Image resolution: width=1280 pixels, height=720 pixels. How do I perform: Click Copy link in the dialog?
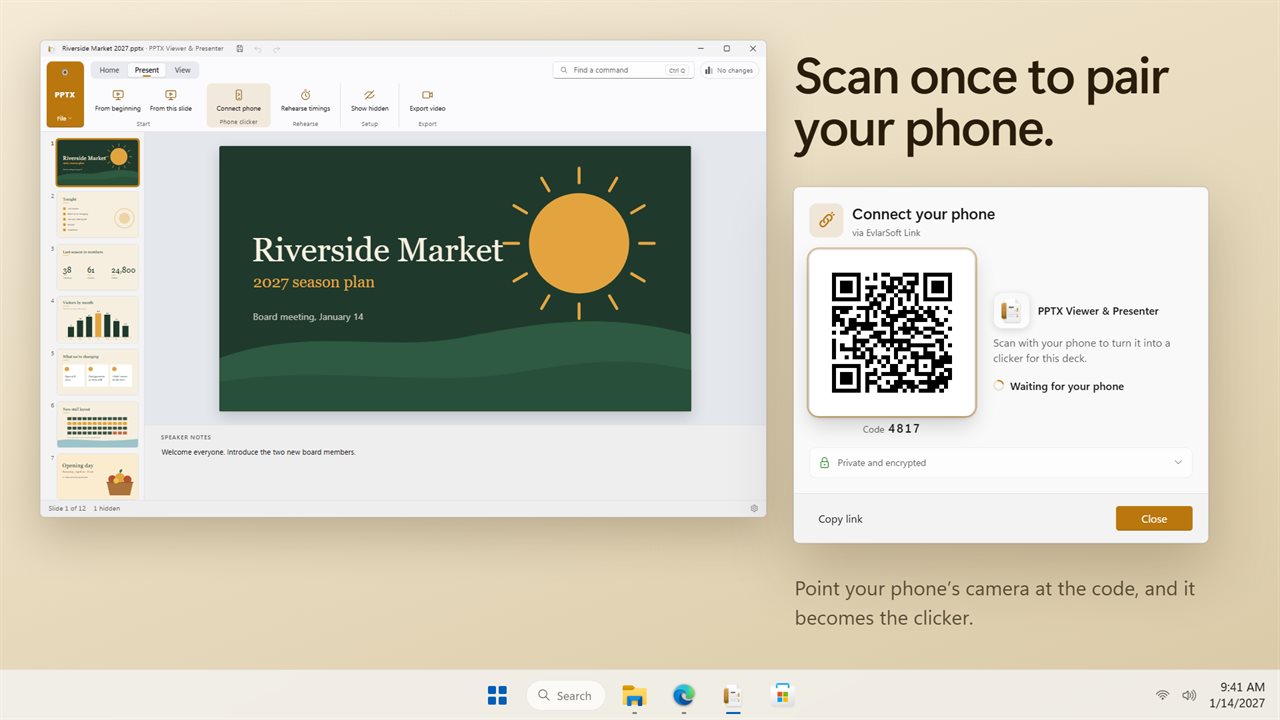(840, 519)
